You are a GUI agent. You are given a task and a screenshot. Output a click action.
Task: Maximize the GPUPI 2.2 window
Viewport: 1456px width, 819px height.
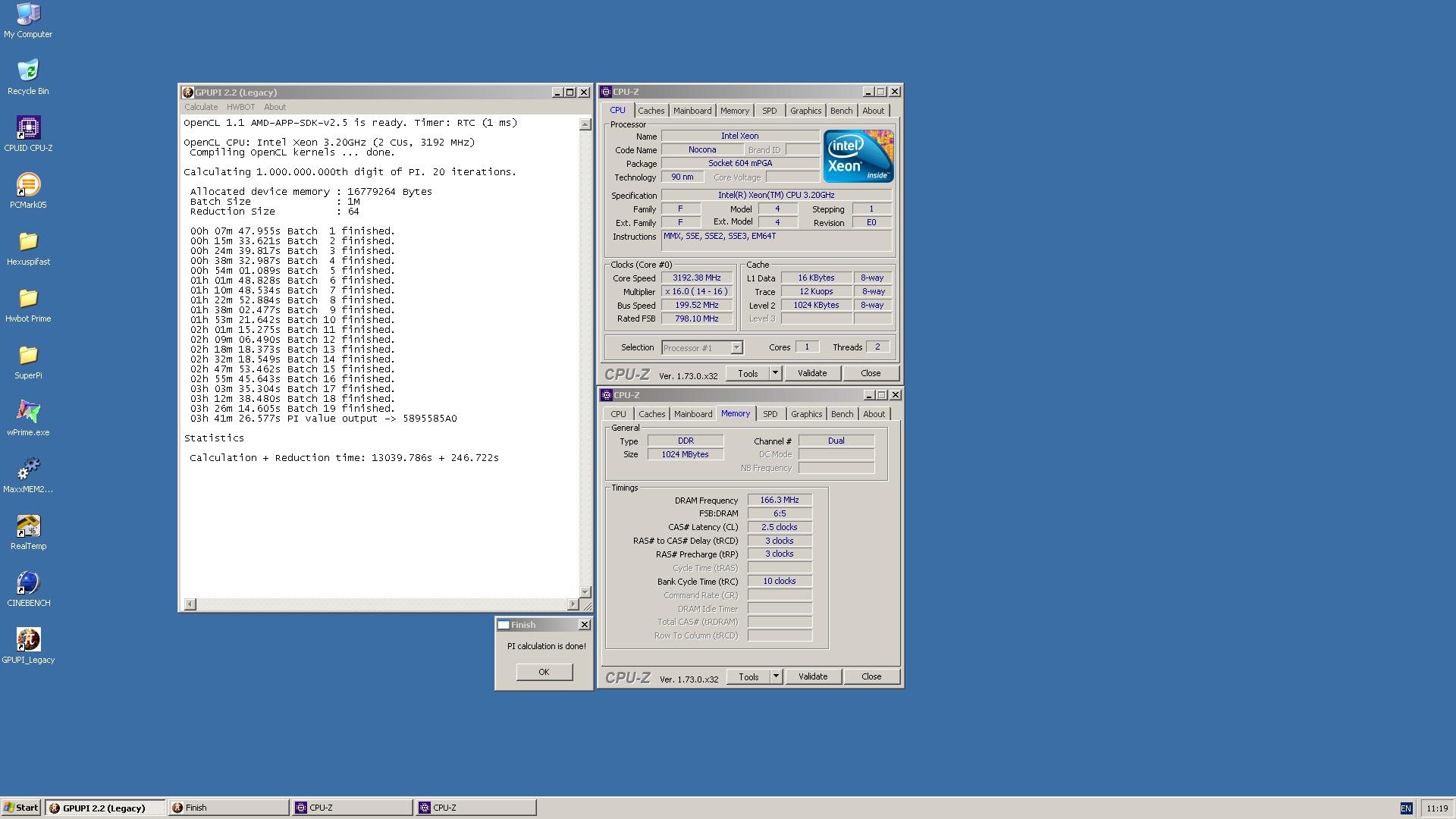pos(570,93)
